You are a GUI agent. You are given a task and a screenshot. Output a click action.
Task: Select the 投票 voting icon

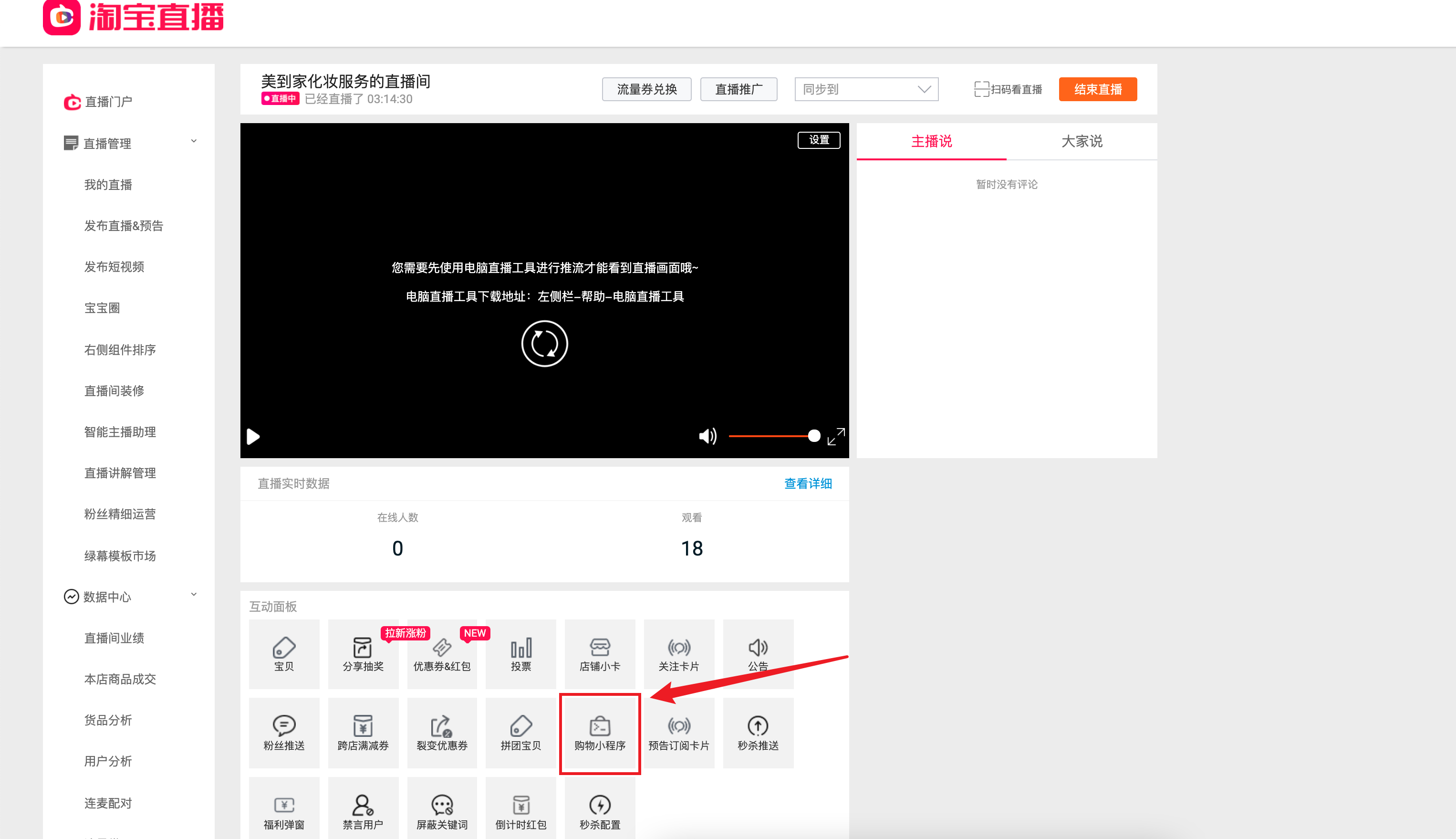point(520,653)
